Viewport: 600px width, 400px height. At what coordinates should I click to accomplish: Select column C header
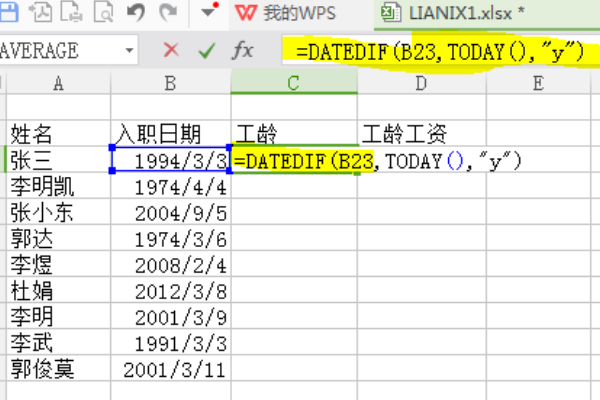[x=294, y=83]
